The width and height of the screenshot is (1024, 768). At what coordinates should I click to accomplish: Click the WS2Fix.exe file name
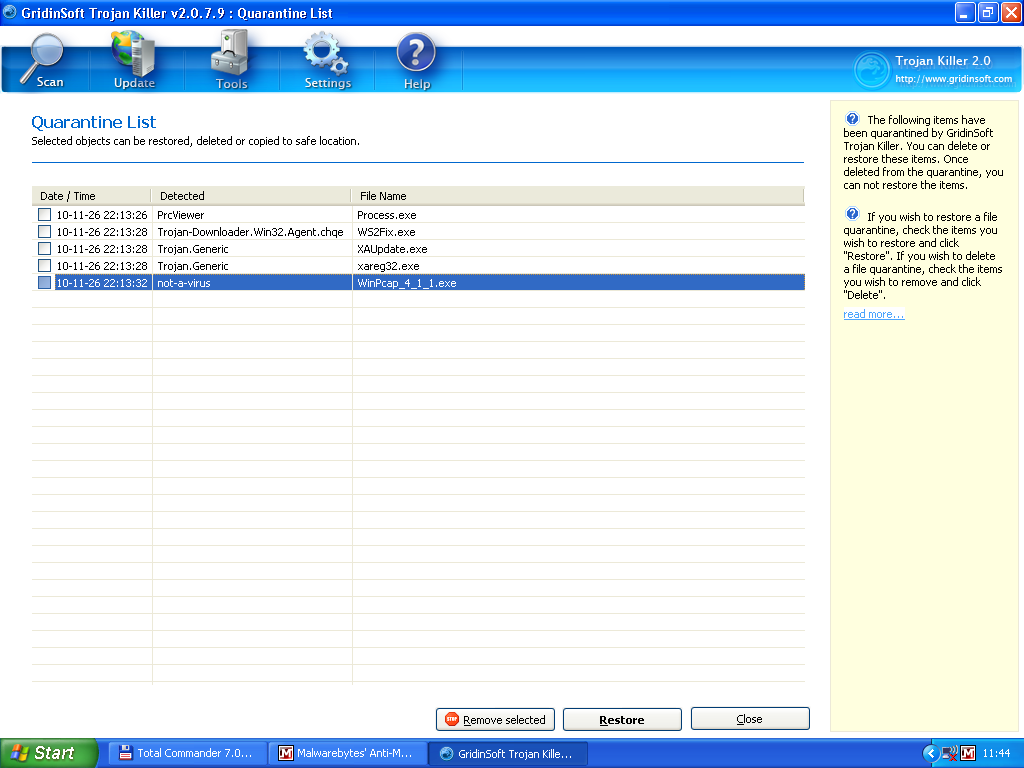(386, 232)
